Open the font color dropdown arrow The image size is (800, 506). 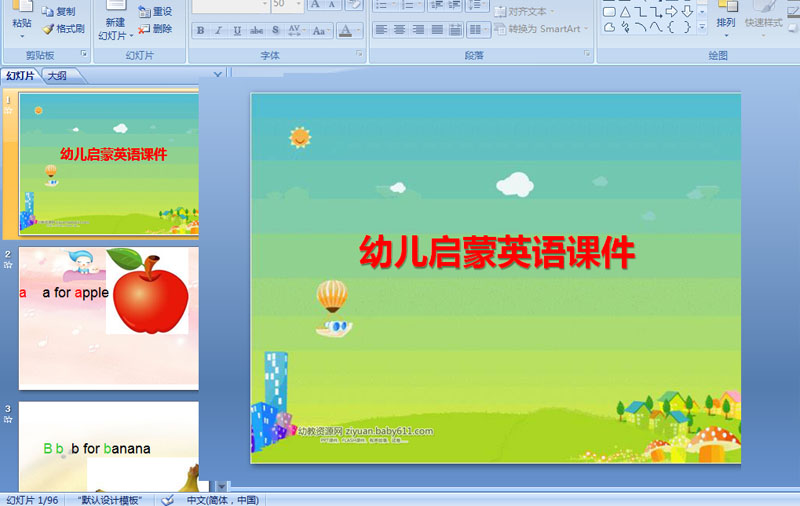(359, 31)
